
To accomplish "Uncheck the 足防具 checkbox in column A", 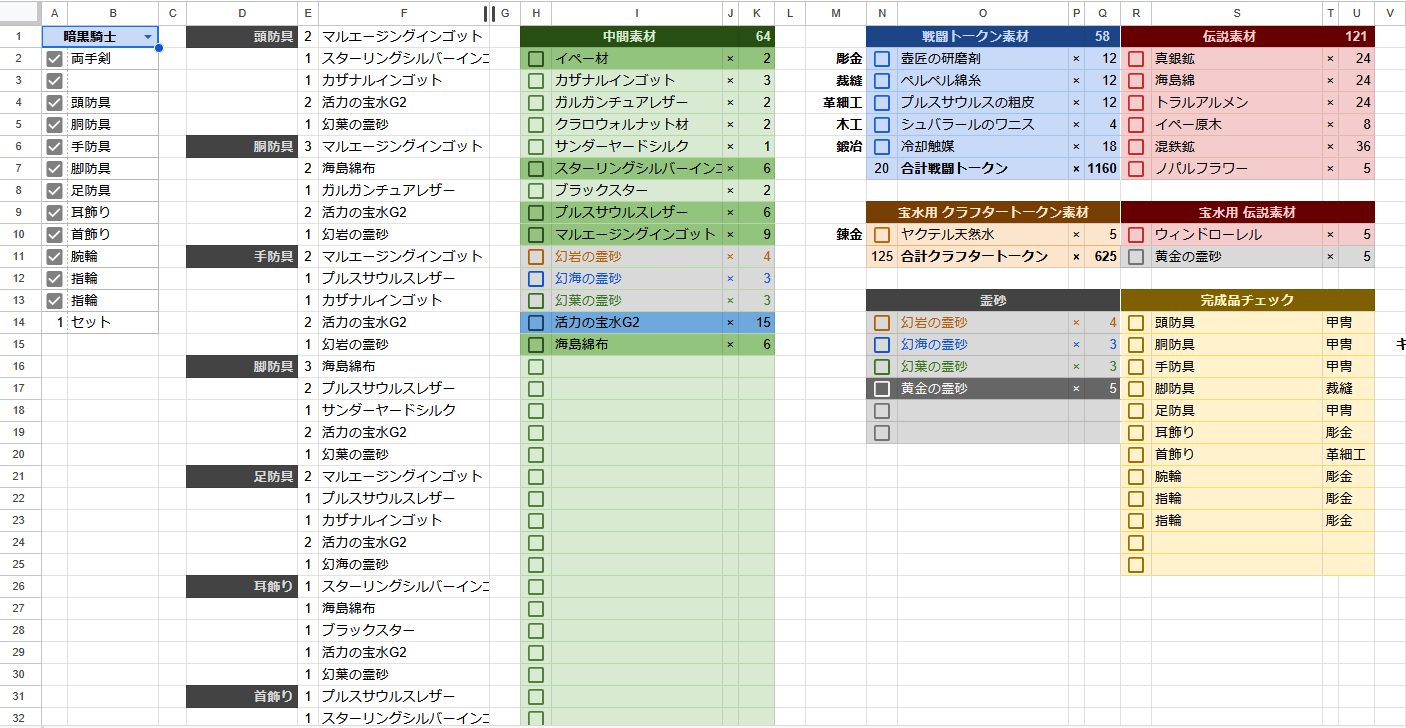I will [x=55, y=191].
